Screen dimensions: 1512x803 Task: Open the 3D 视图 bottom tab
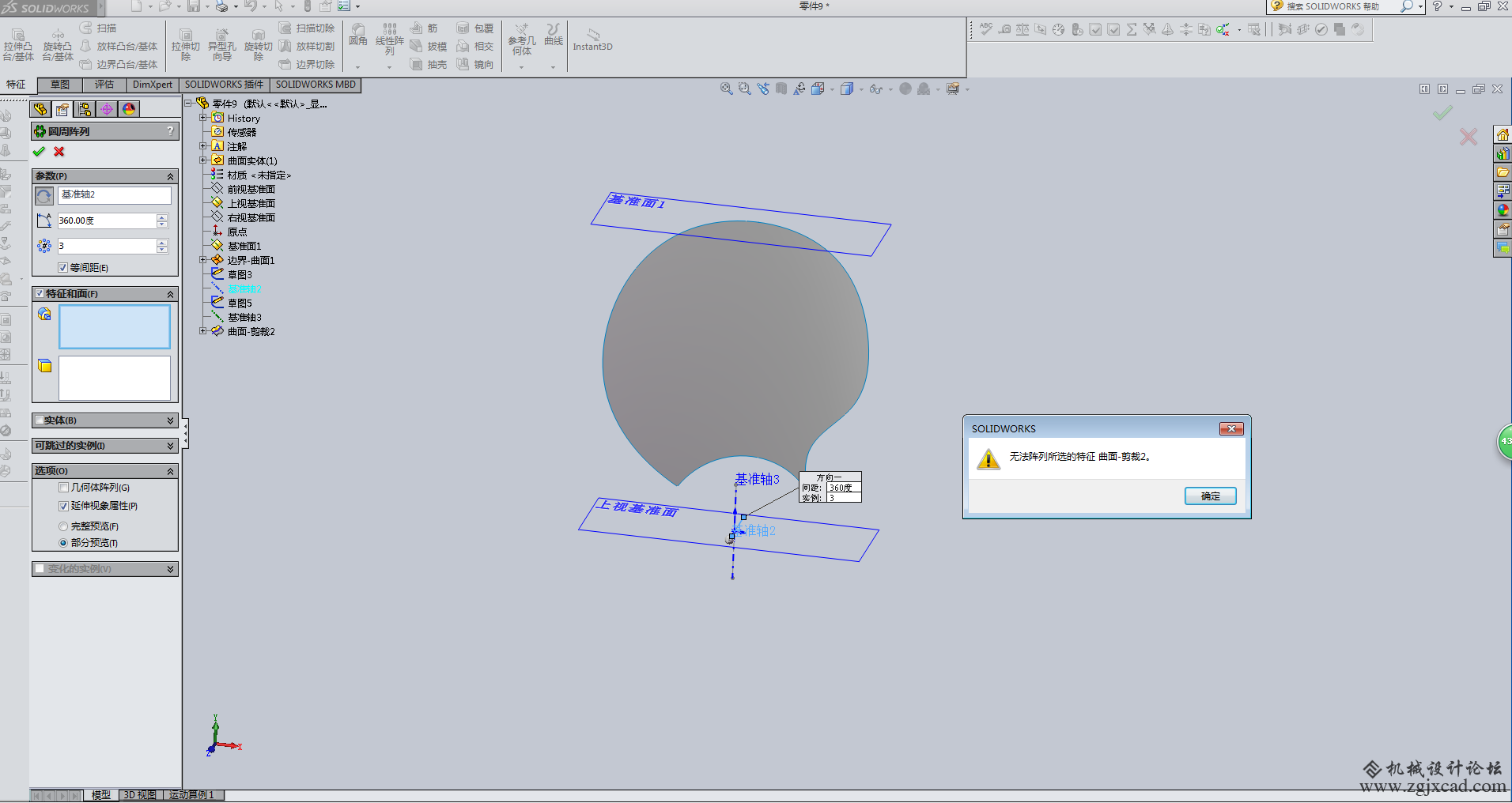[x=140, y=795]
